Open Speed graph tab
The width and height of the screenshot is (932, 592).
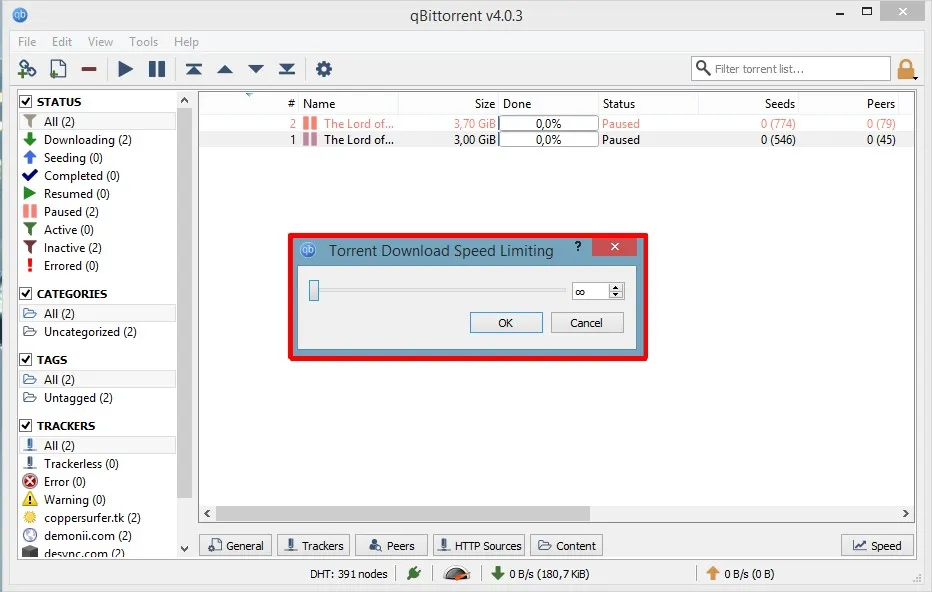pos(877,546)
